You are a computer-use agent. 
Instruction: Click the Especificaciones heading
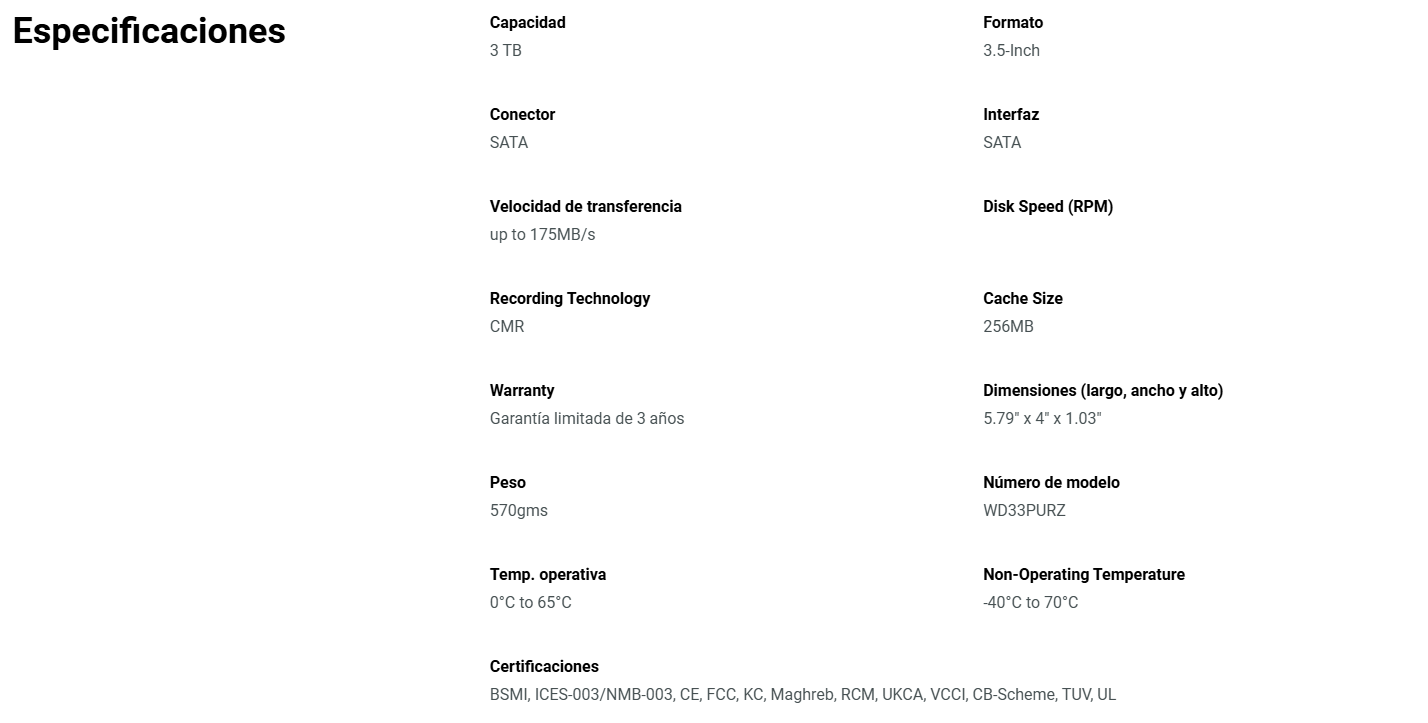point(149,31)
